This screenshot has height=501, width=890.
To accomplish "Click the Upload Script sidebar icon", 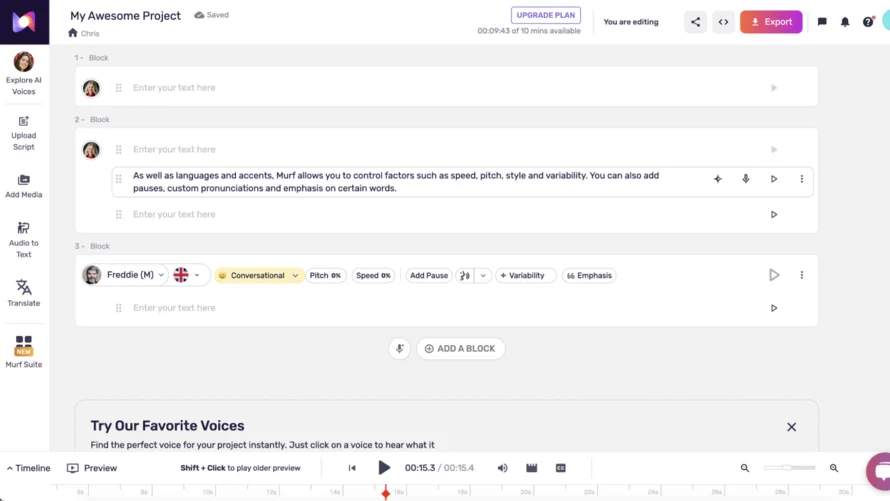I will point(24,132).
